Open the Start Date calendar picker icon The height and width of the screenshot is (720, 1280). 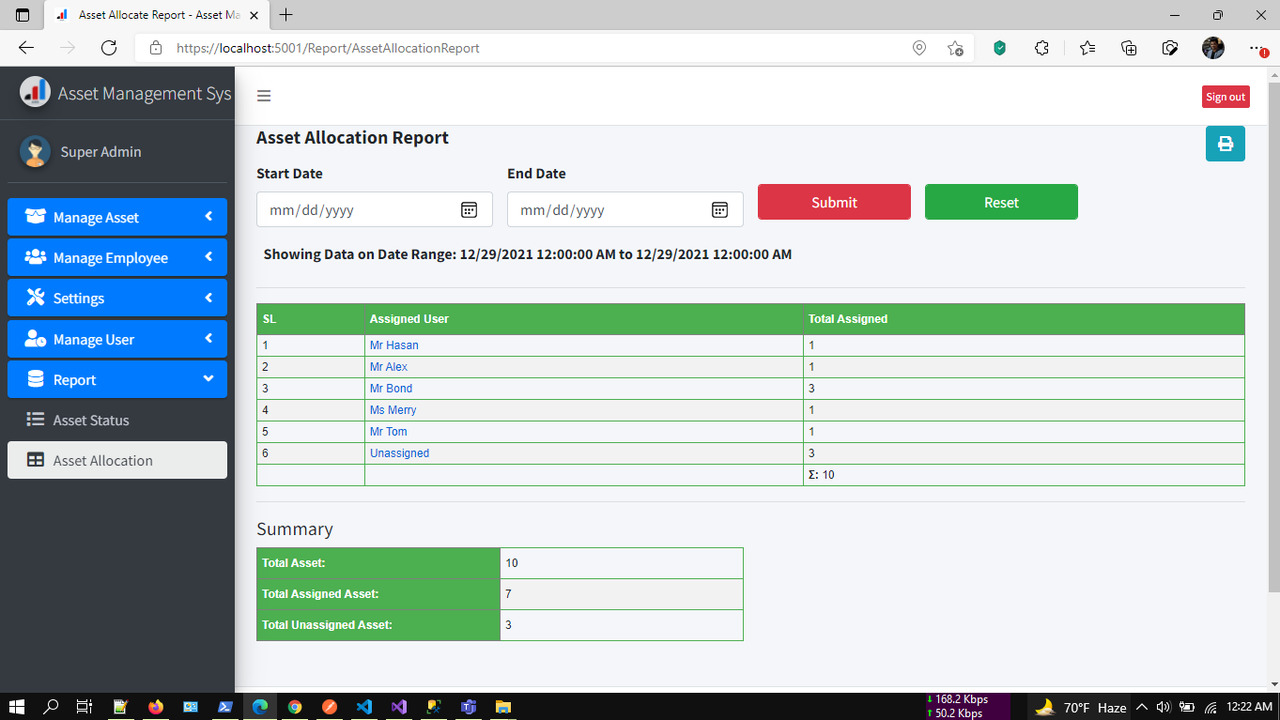[467, 209]
